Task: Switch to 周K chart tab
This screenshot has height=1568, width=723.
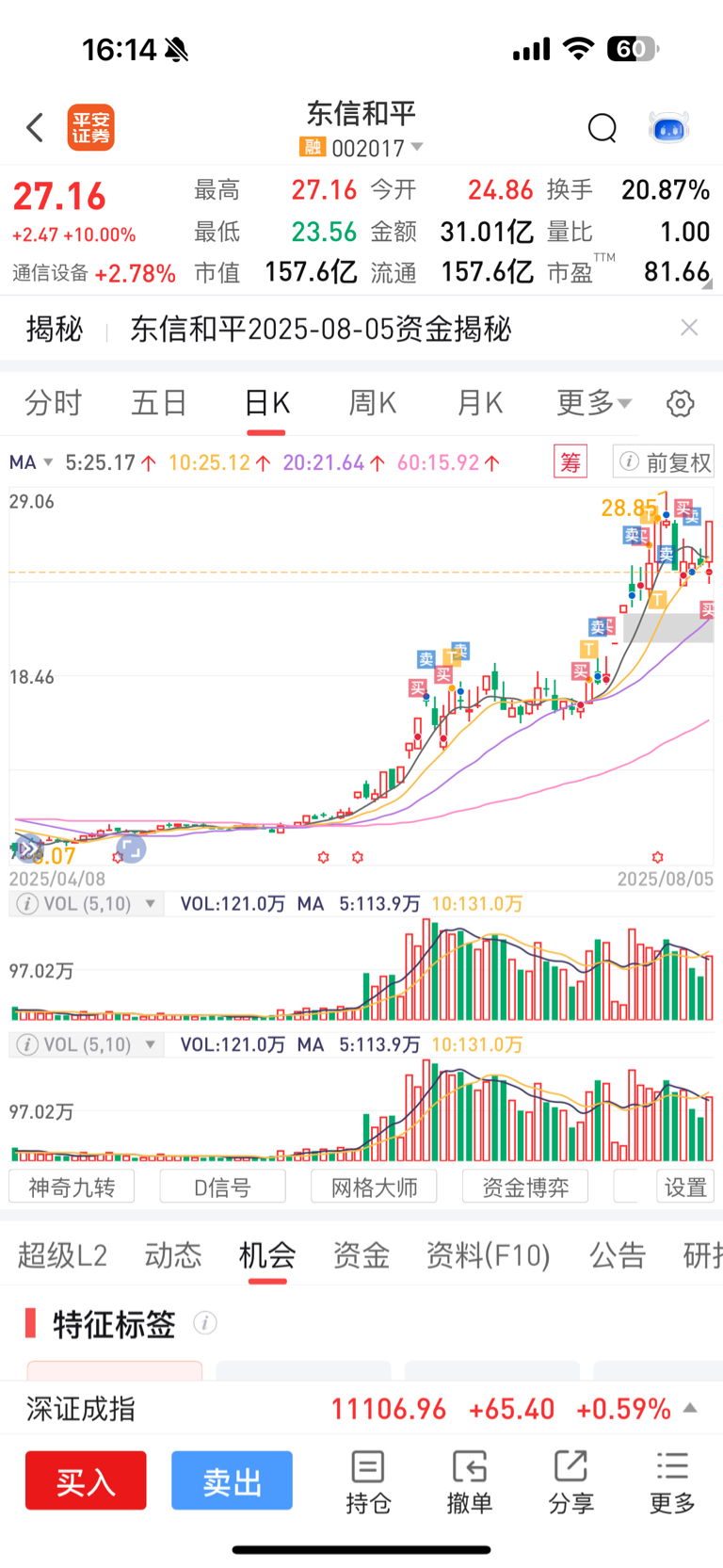Action: click(373, 403)
